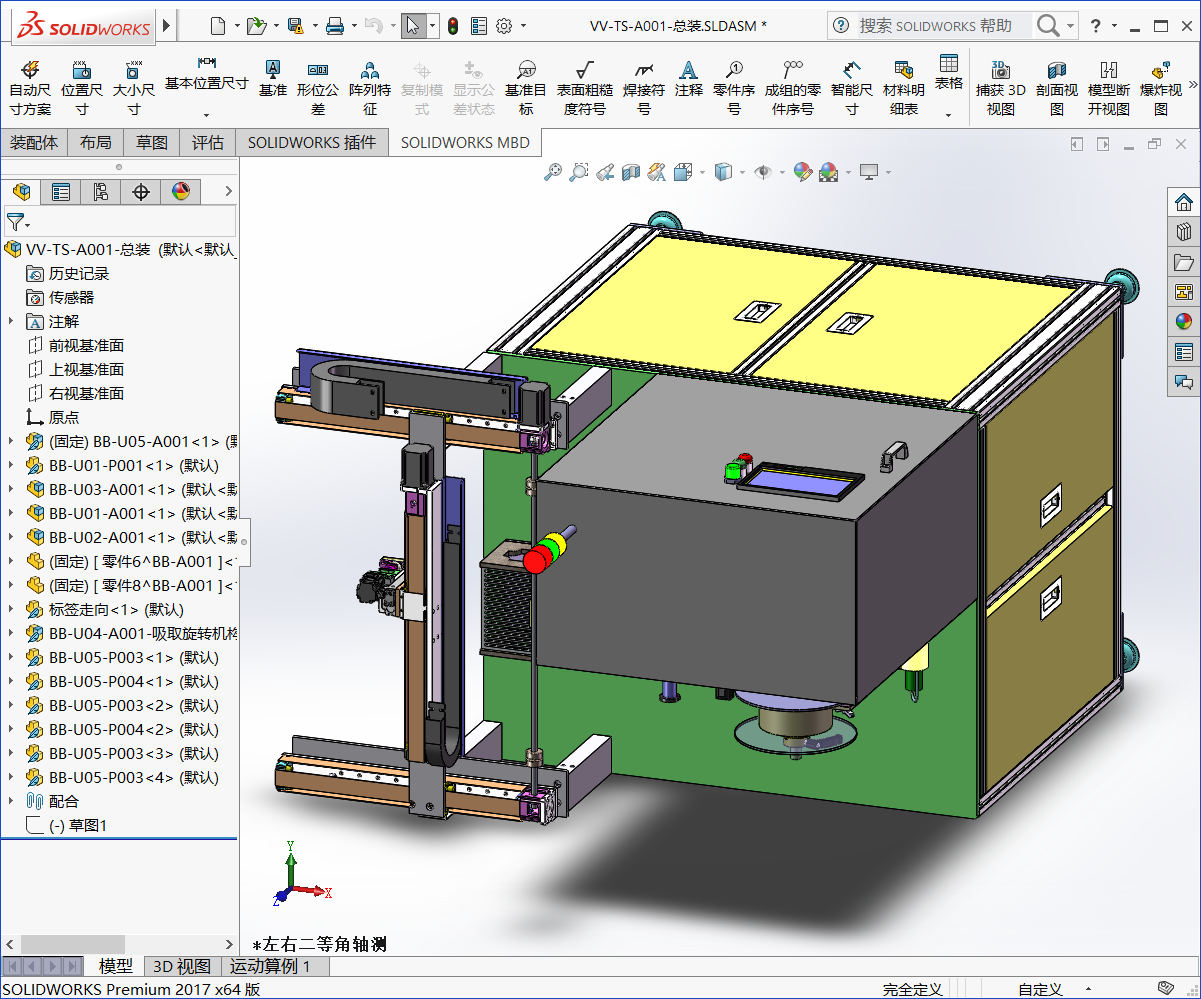This screenshot has width=1201, height=999.
Task: Click the Select cursor tool in top toolbar
Action: pyautogui.click(x=413, y=26)
